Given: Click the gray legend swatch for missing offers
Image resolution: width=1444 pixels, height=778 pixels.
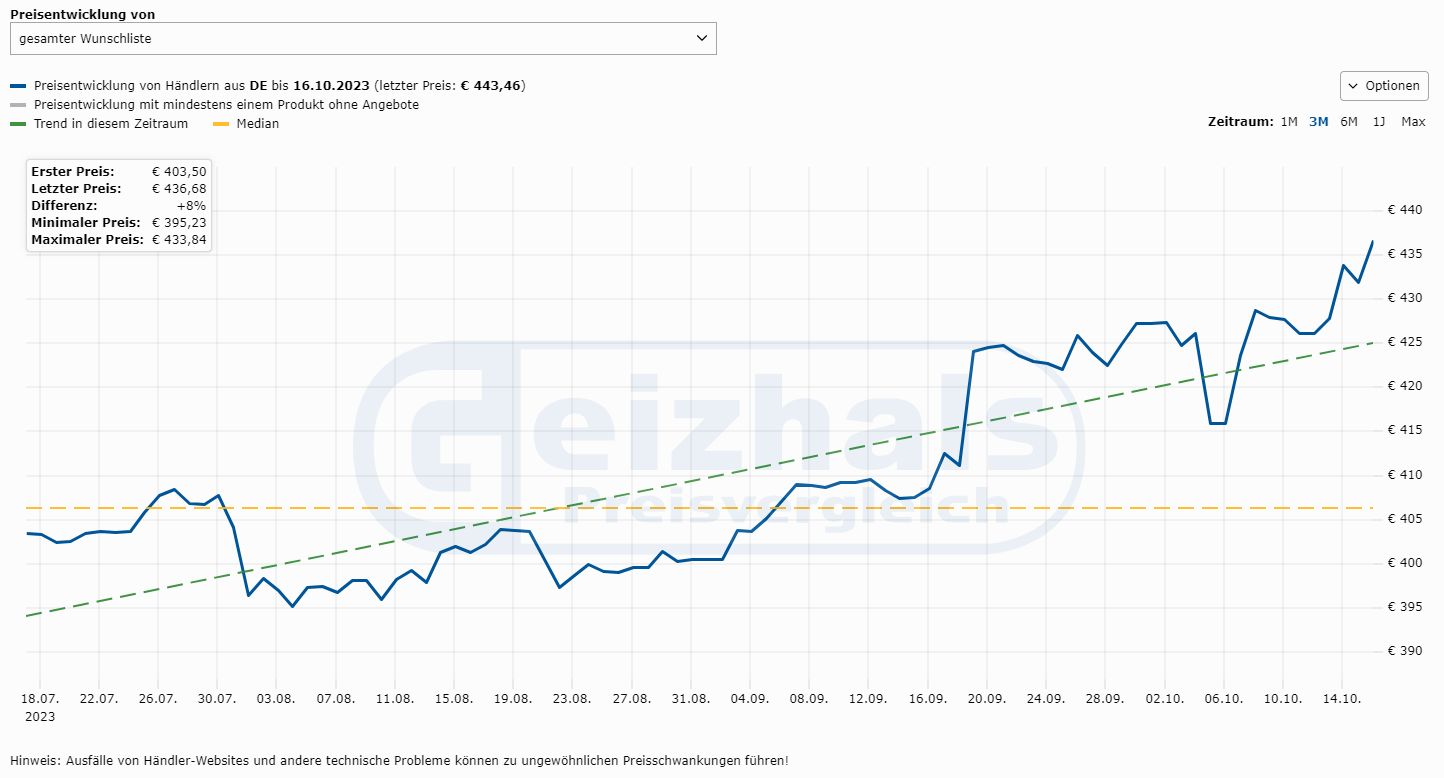Looking at the screenshot, I should tap(18, 105).
